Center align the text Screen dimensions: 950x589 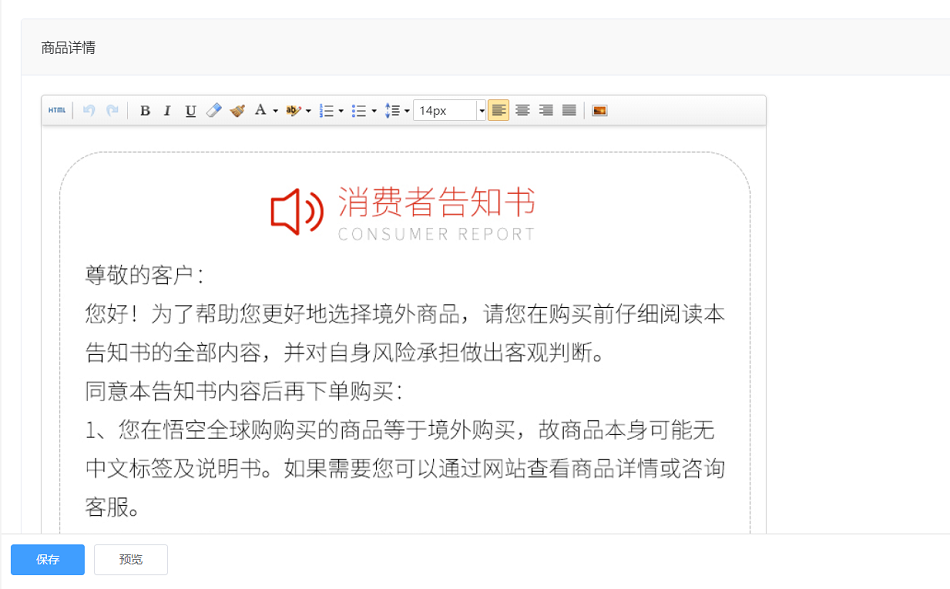tap(522, 110)
